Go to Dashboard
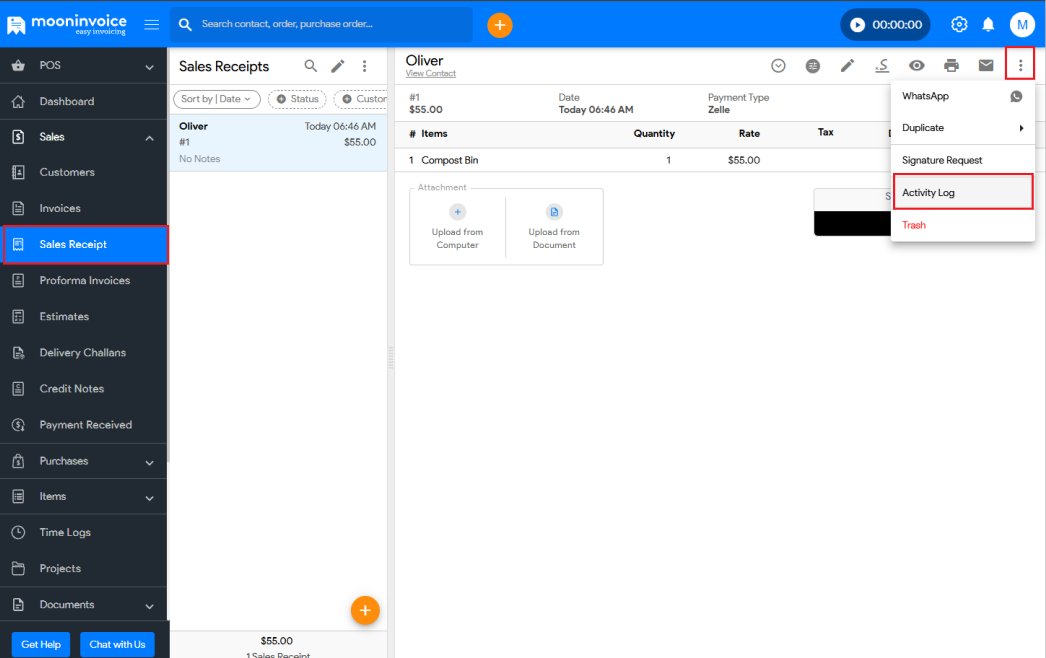 pos(83,101)
